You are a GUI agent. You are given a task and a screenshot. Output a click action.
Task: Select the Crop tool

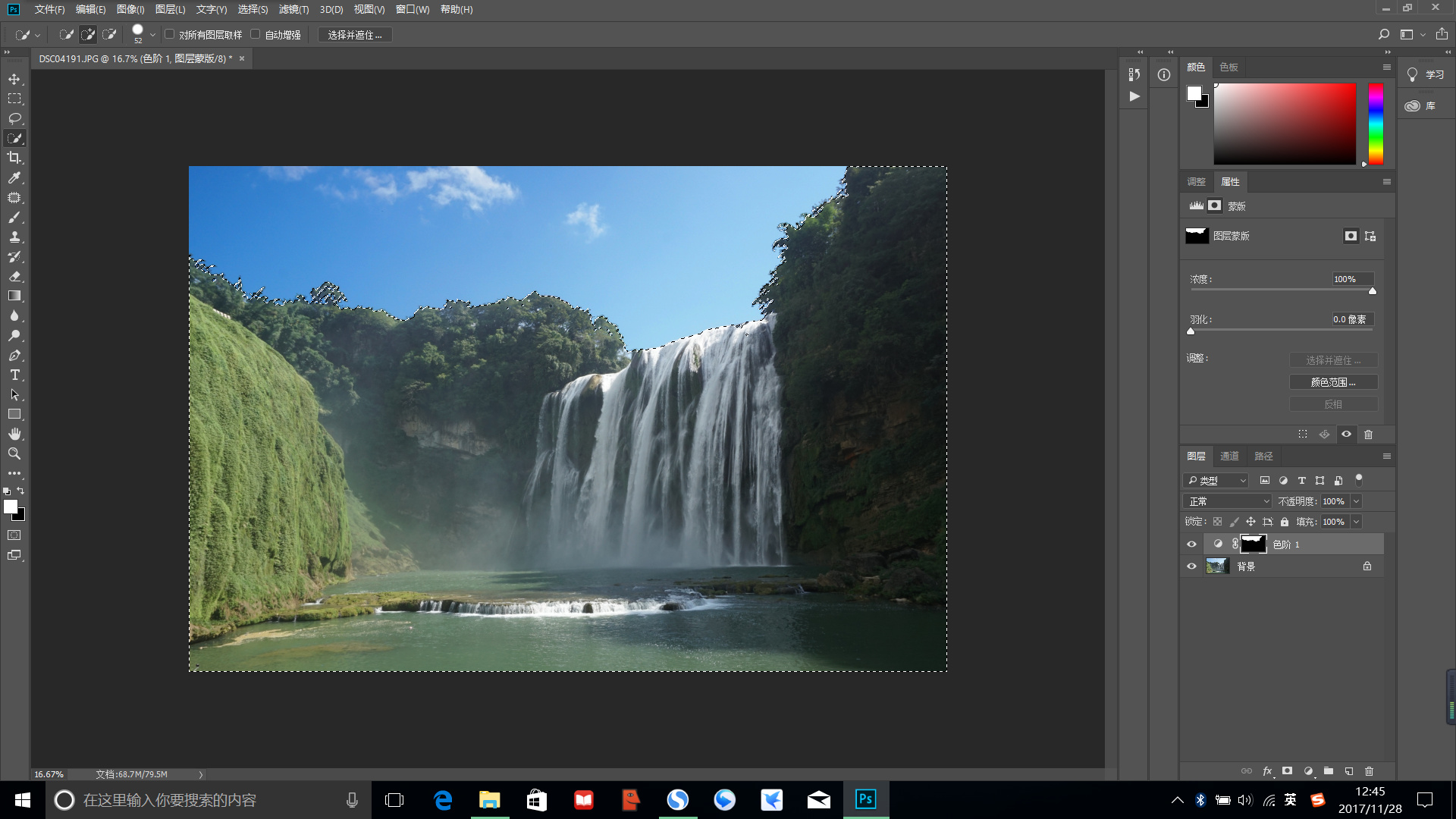(14, 158)
